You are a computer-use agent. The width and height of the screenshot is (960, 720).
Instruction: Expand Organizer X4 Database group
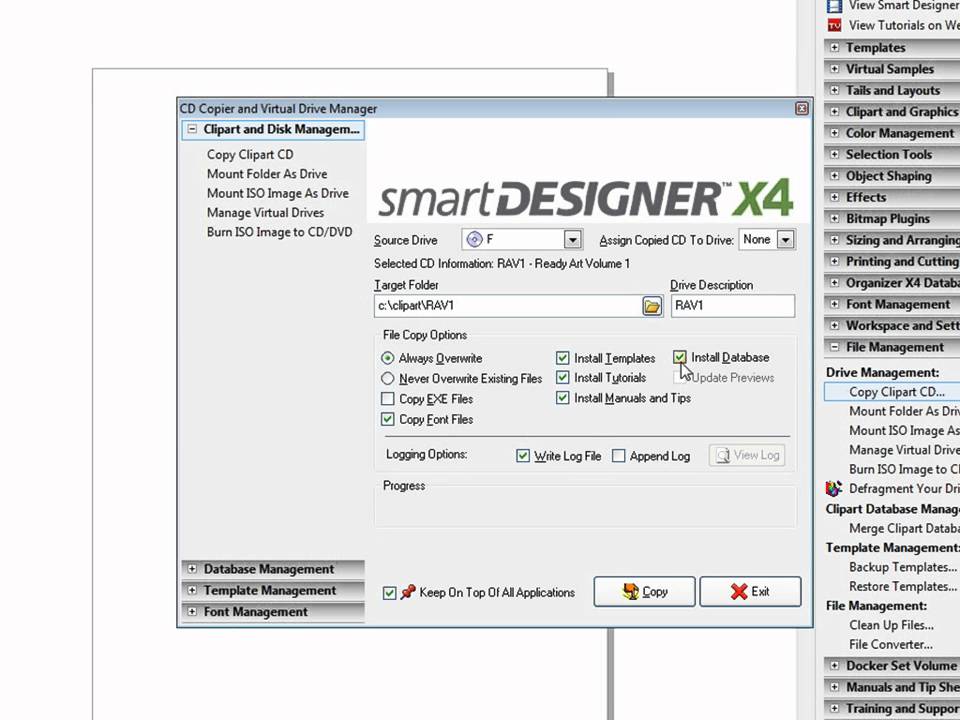pyautogui.click(x=834, y=283)
